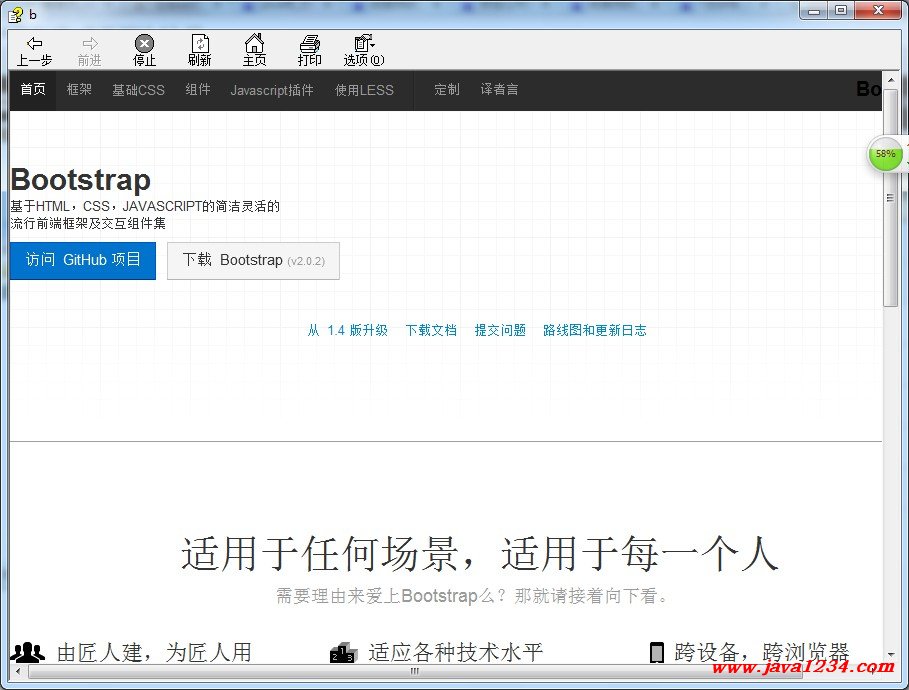
Task: Click the 适应各种技术水平 heading
Action: click(456, 653)
